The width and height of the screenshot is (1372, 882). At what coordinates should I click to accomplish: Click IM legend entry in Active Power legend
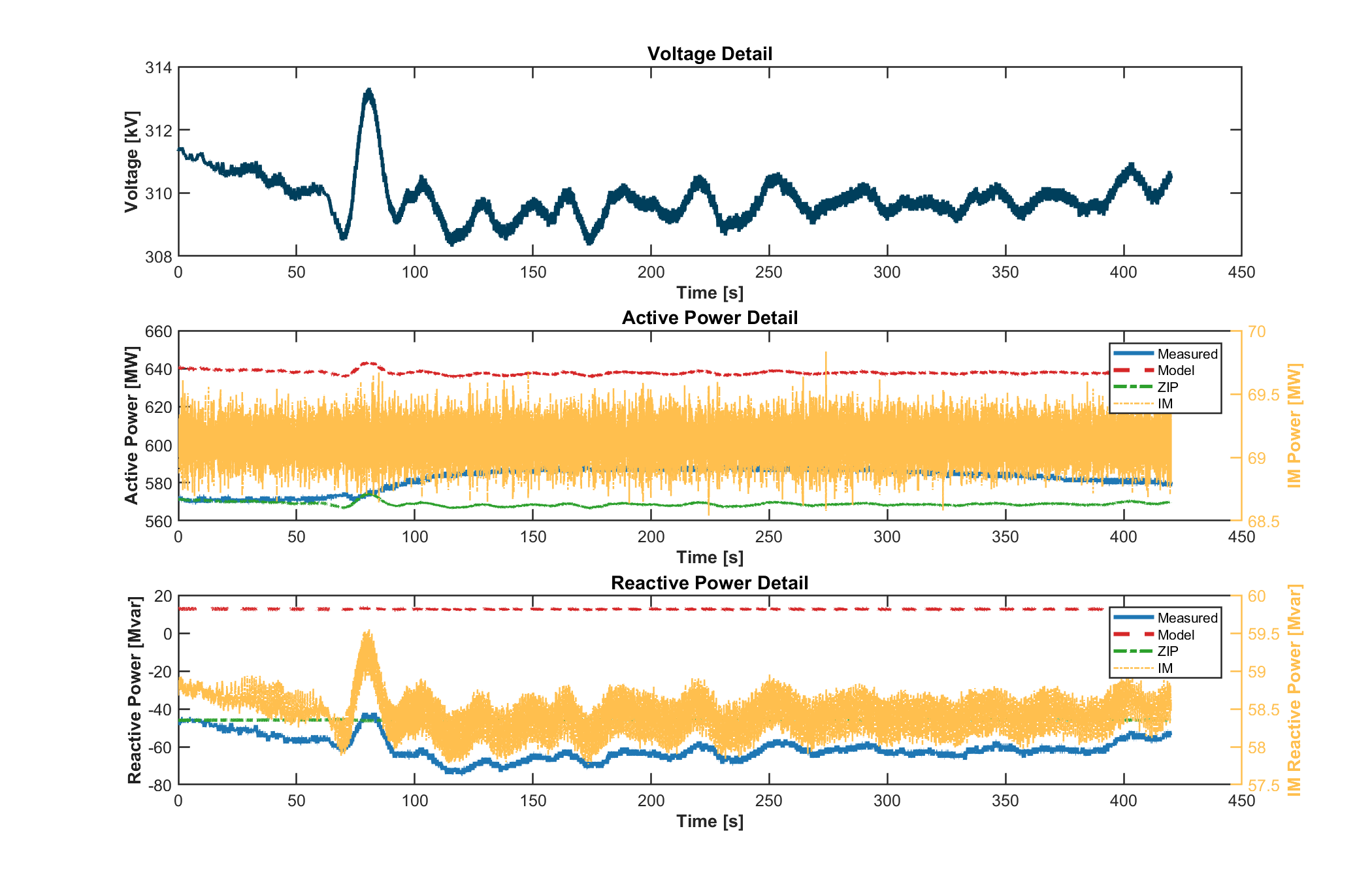[1165, 404]
